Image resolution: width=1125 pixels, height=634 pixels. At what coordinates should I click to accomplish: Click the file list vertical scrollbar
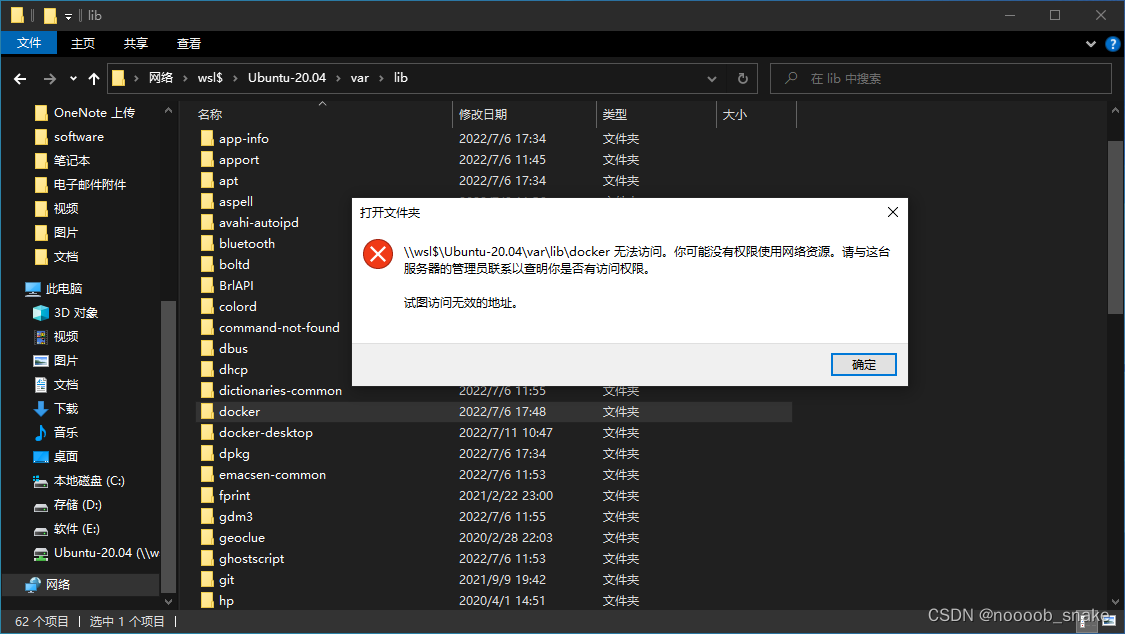tap(1115, 227)
